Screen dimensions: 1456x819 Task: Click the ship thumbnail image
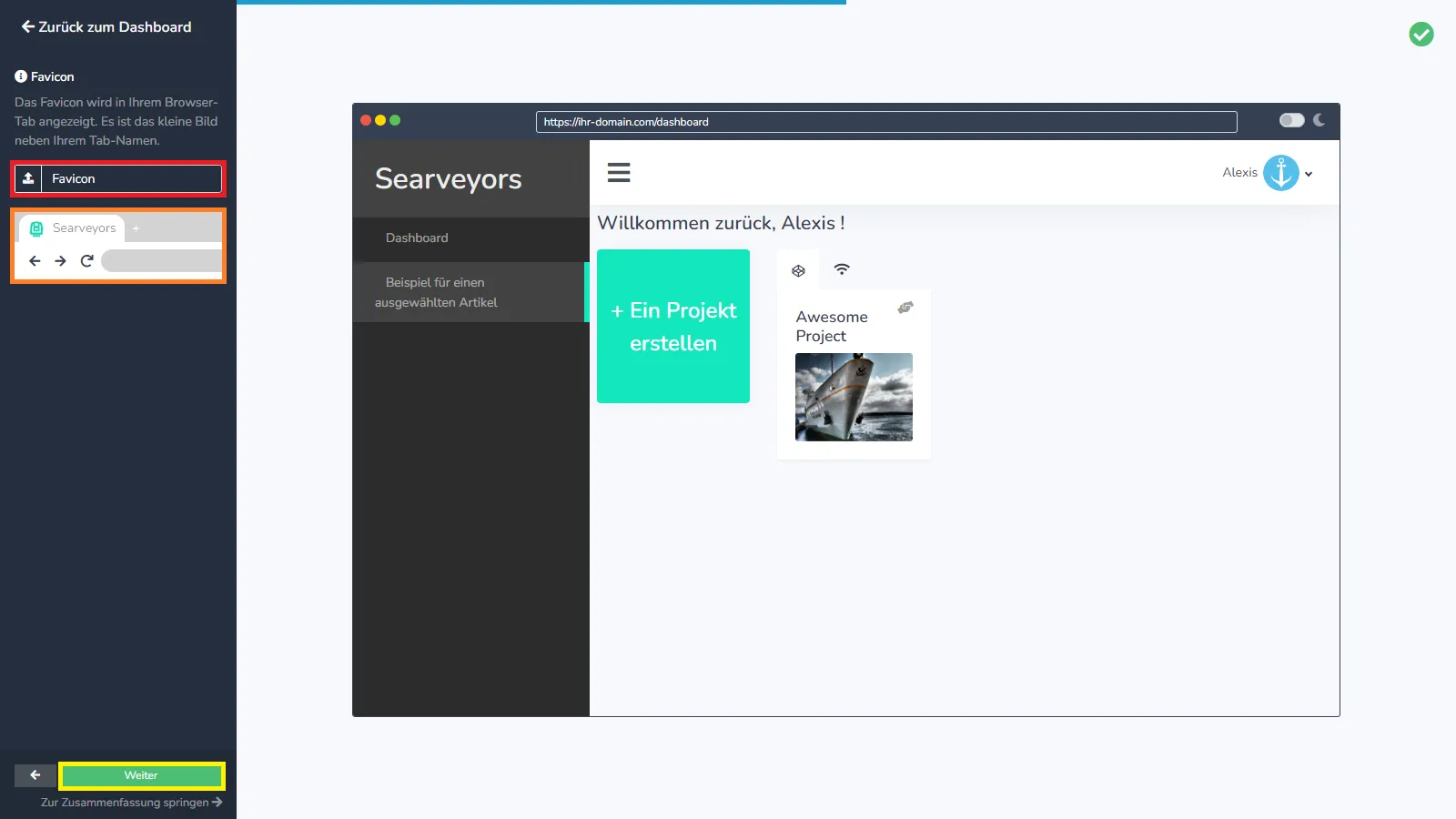[x=854, y=398]
